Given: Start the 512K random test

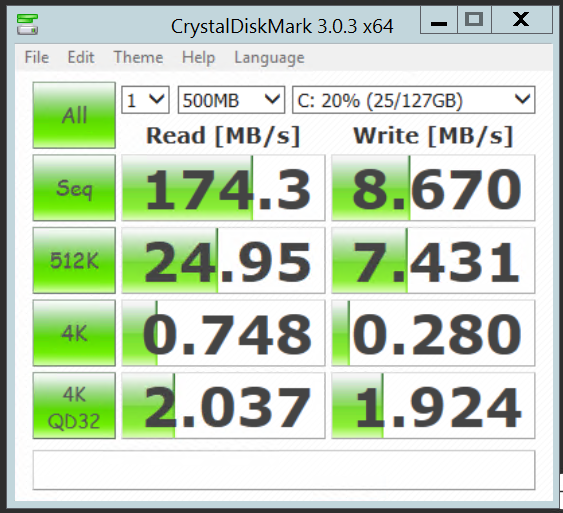Looking at the screenshot, I should tap(74, 260).
